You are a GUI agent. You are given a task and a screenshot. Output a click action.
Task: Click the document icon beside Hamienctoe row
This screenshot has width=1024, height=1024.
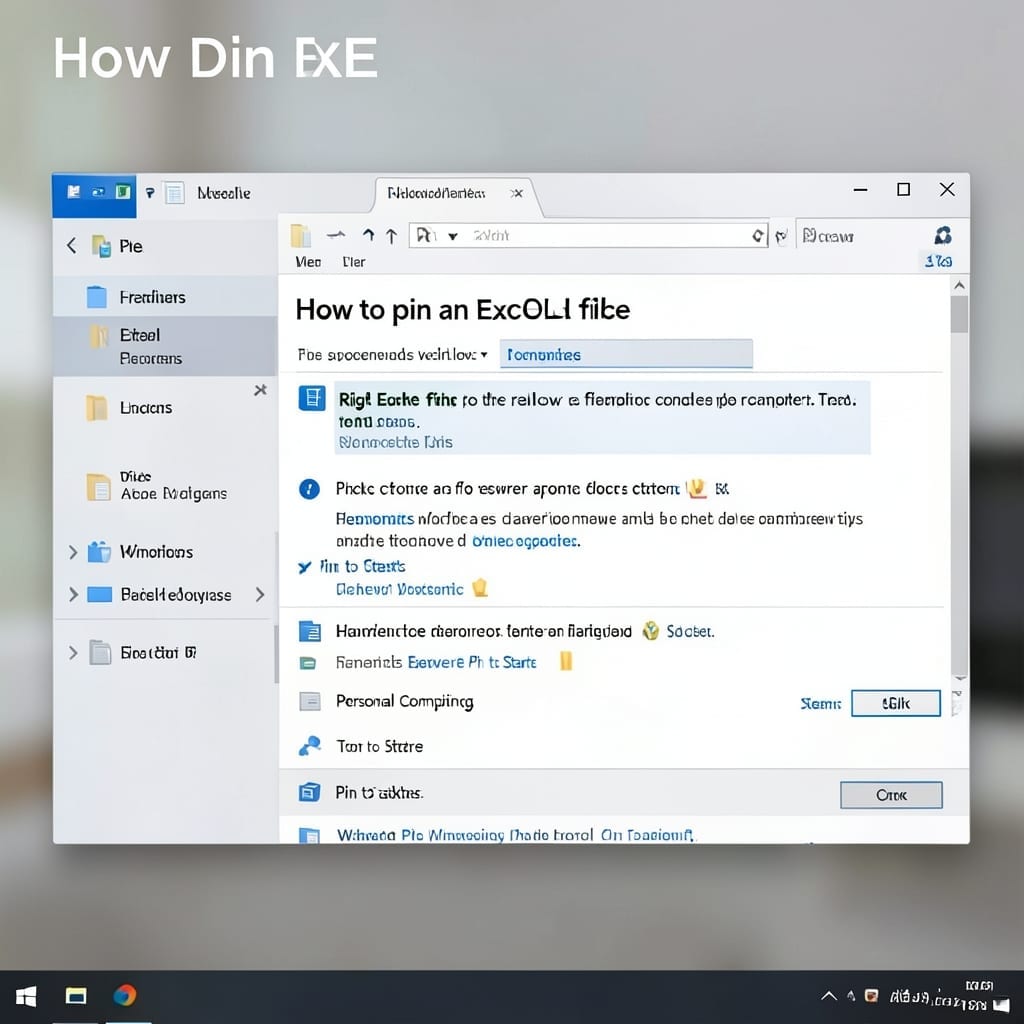coord(310,632)
